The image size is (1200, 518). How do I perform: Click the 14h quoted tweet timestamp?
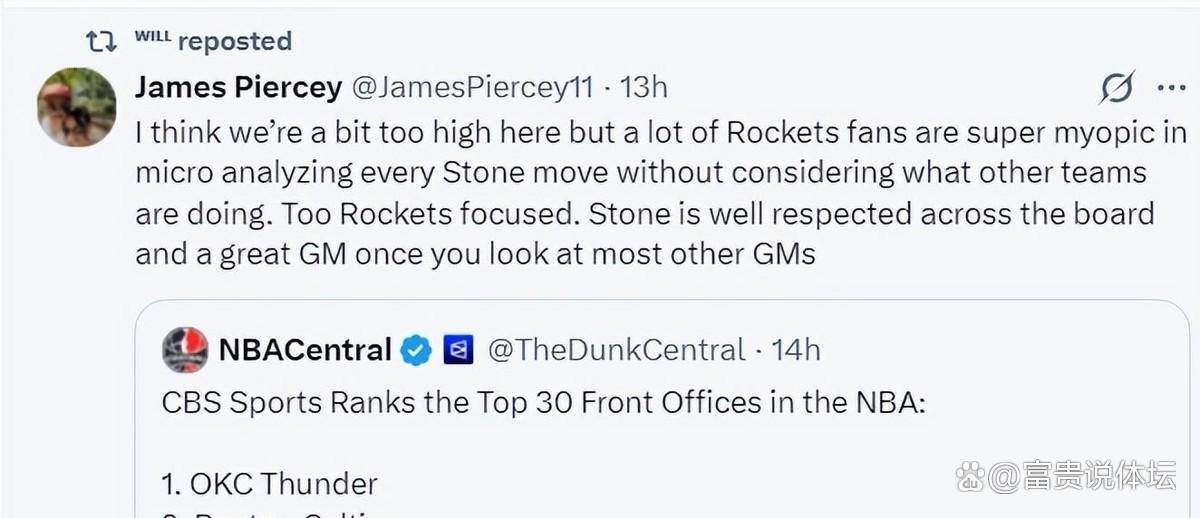point(796,350)
